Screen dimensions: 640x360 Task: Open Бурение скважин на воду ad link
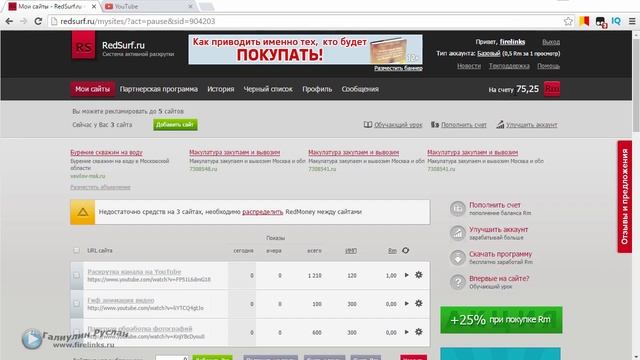pos(107,152)
